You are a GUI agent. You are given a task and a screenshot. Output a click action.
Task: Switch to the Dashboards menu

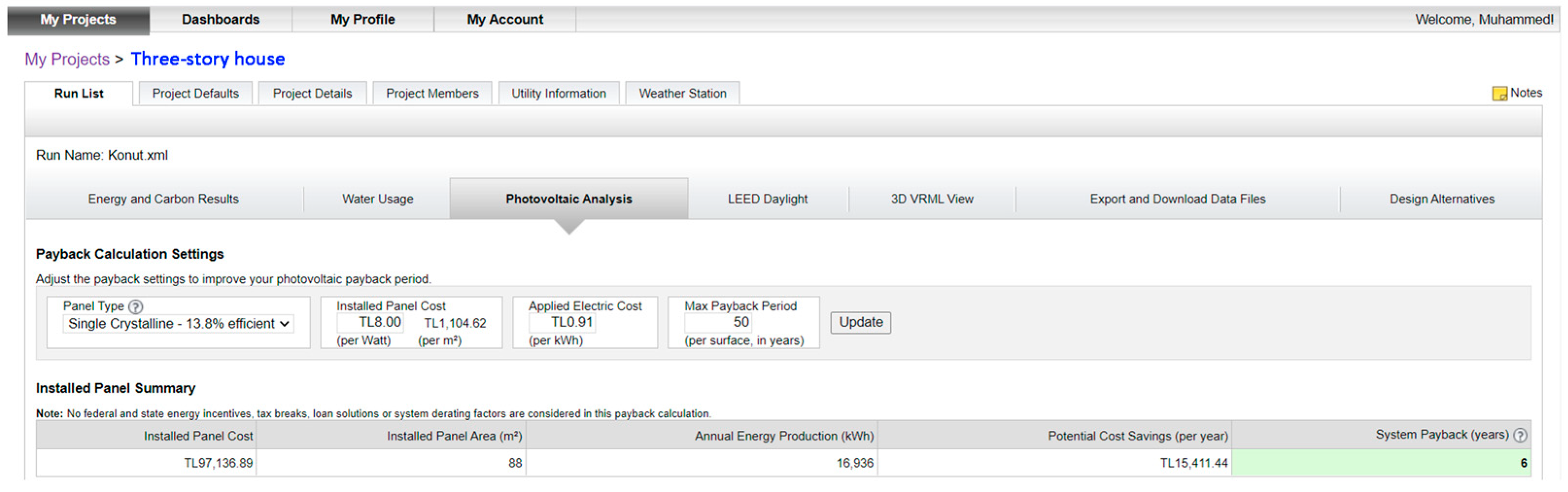pyautogui.click(x=221, y=19)
